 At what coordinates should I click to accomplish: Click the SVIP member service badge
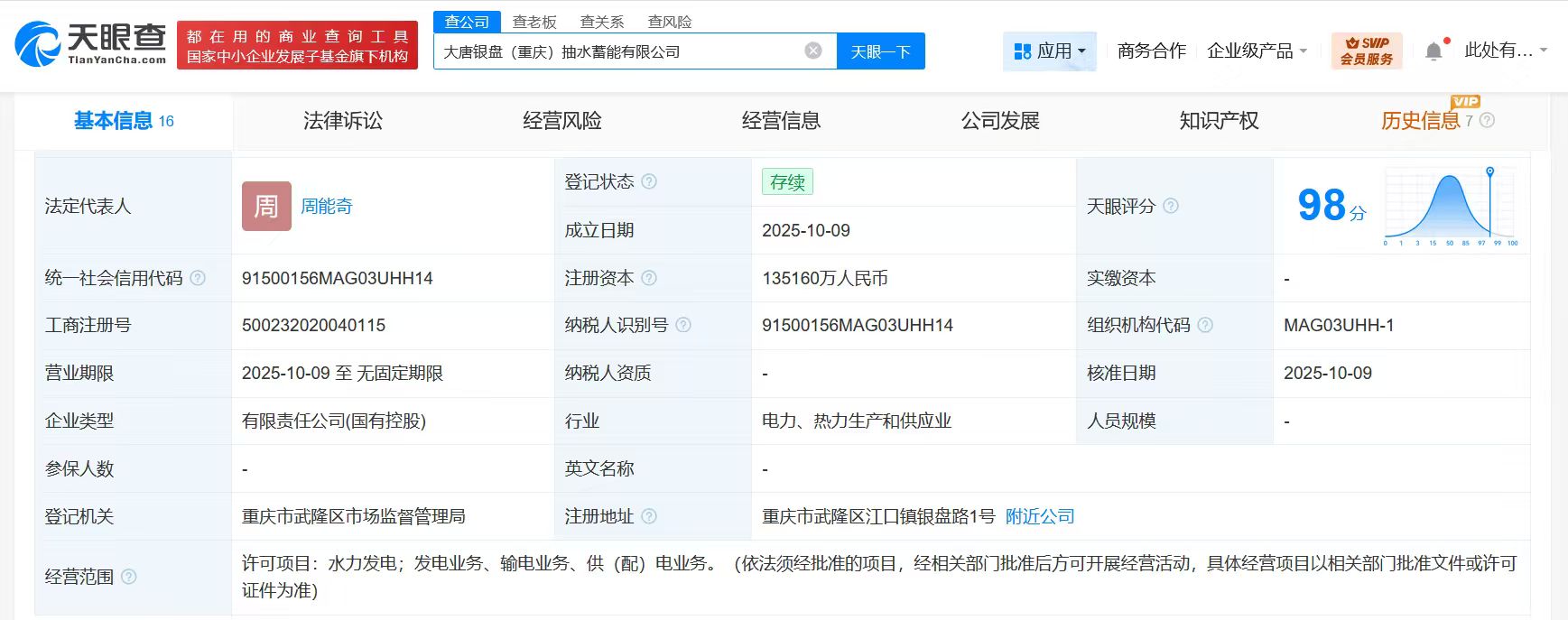point(1366,51)
